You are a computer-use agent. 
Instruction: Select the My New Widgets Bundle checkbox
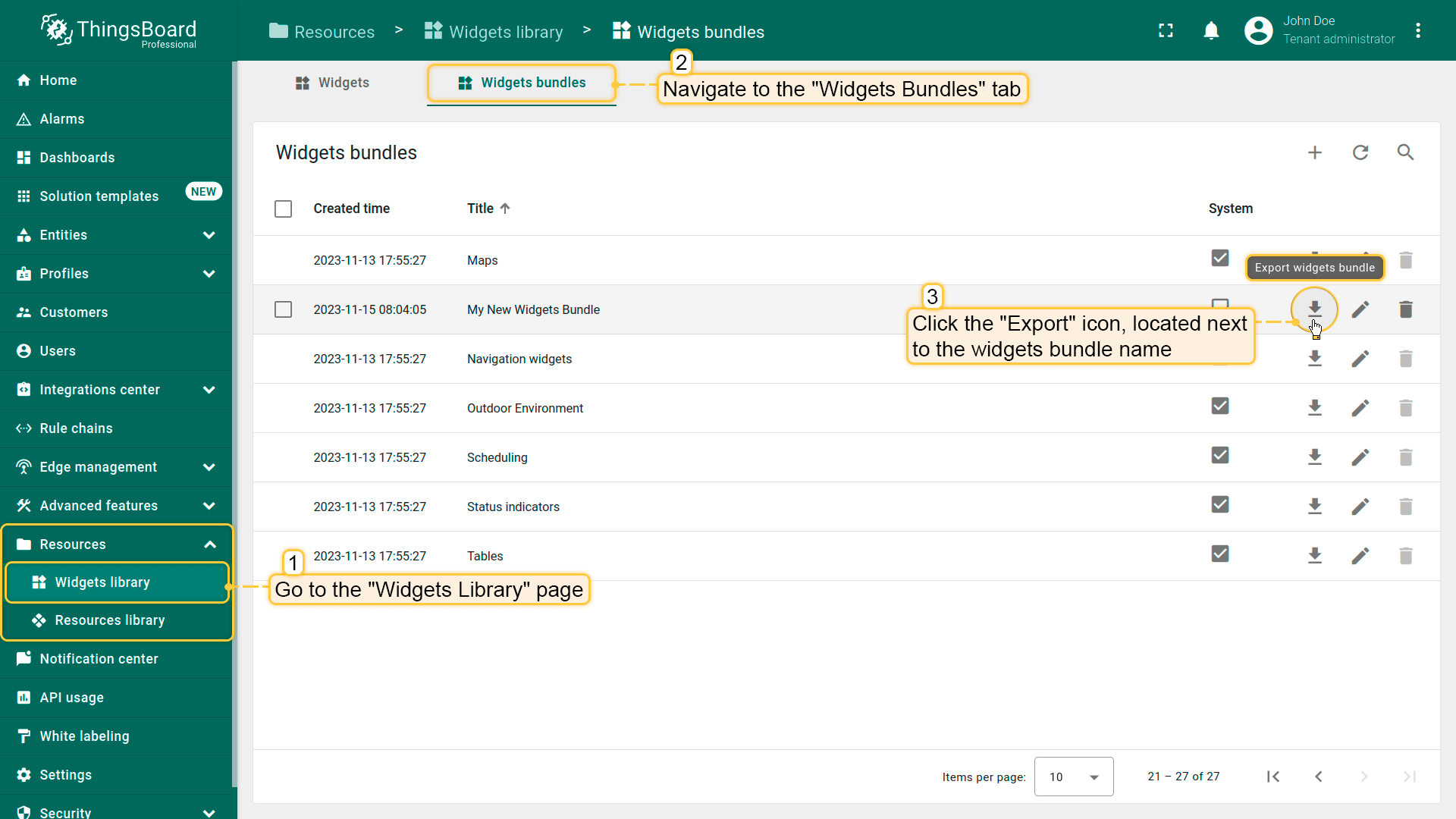click(283, 309)
